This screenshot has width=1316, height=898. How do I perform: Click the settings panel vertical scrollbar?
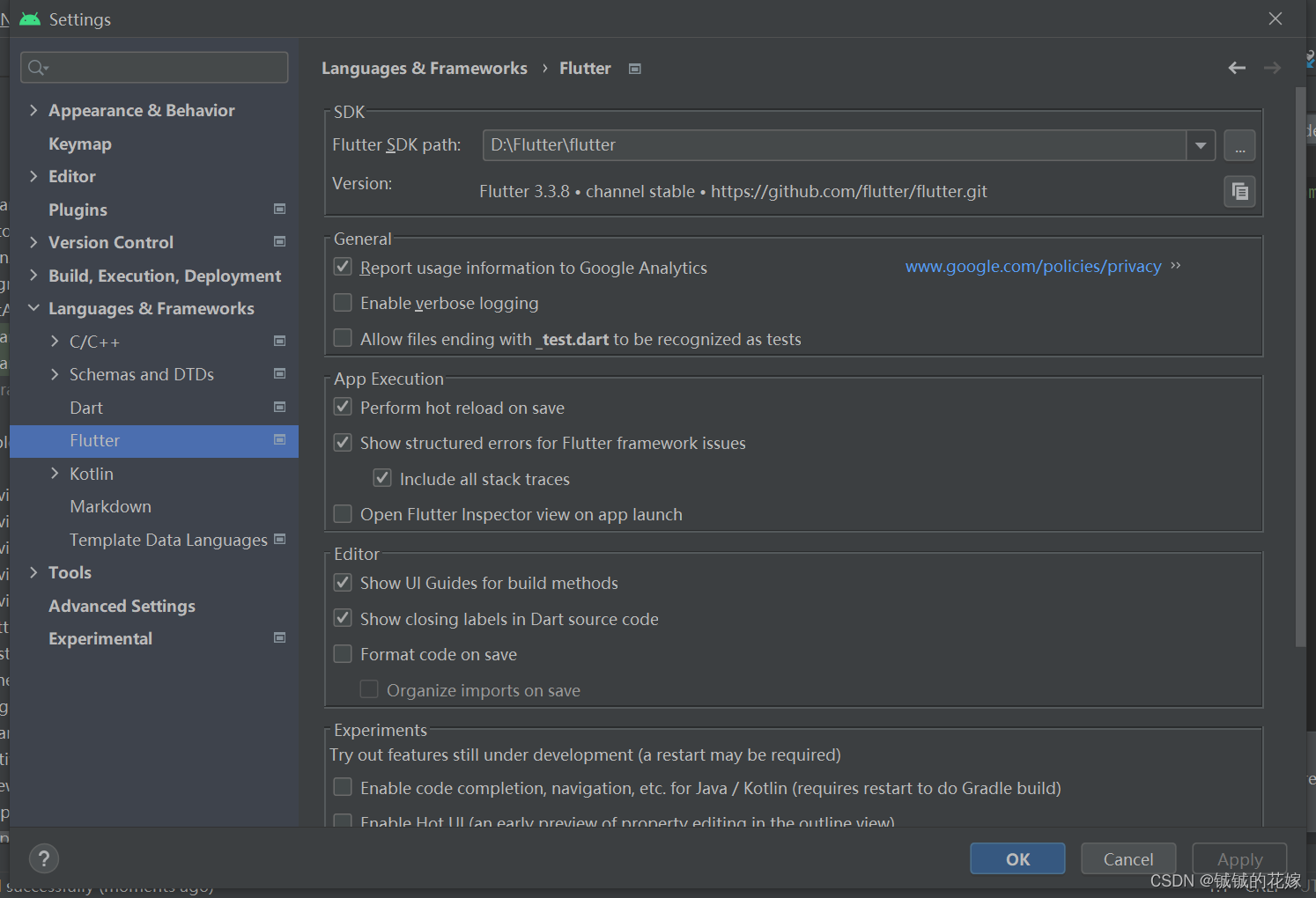(1300, 366)
